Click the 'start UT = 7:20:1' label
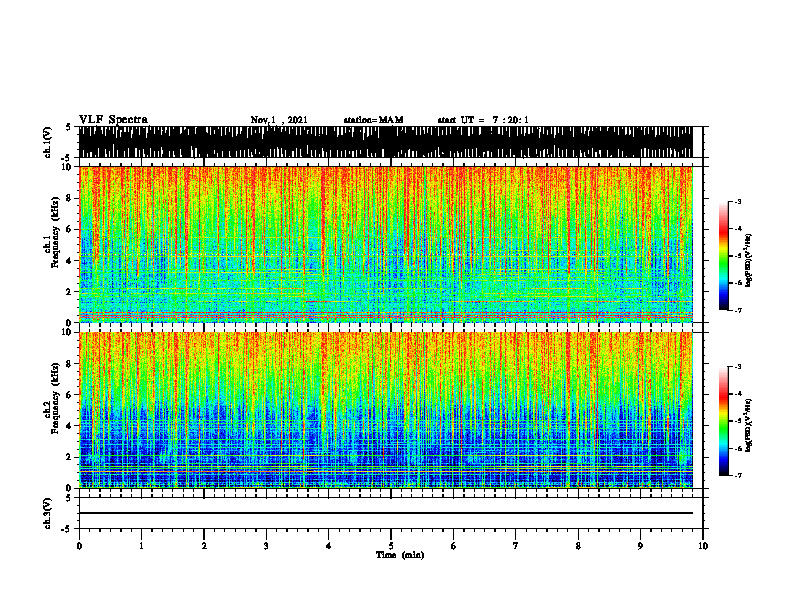 tap(483, 120)
